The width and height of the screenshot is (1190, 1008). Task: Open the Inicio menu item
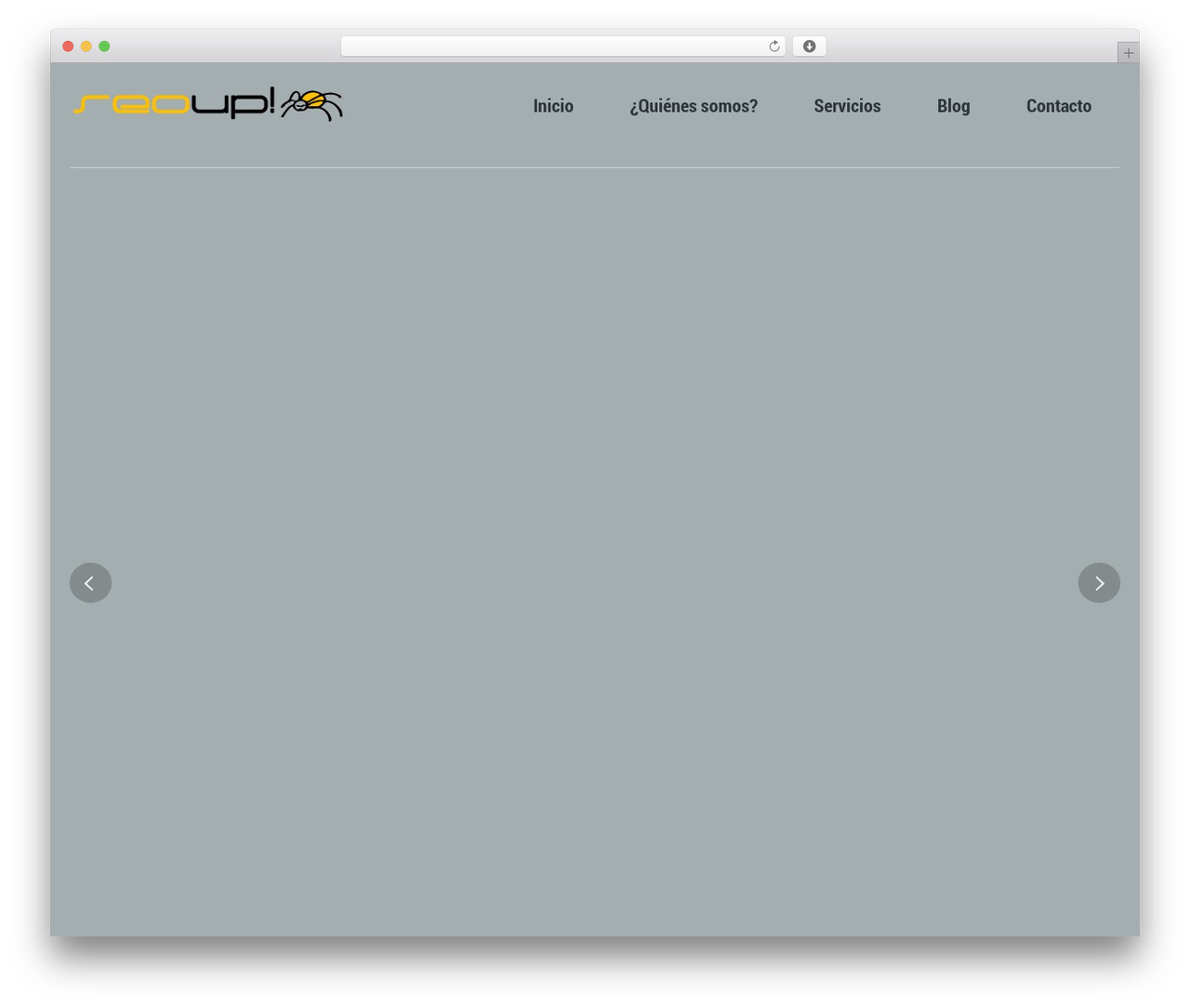click(553, 106)
